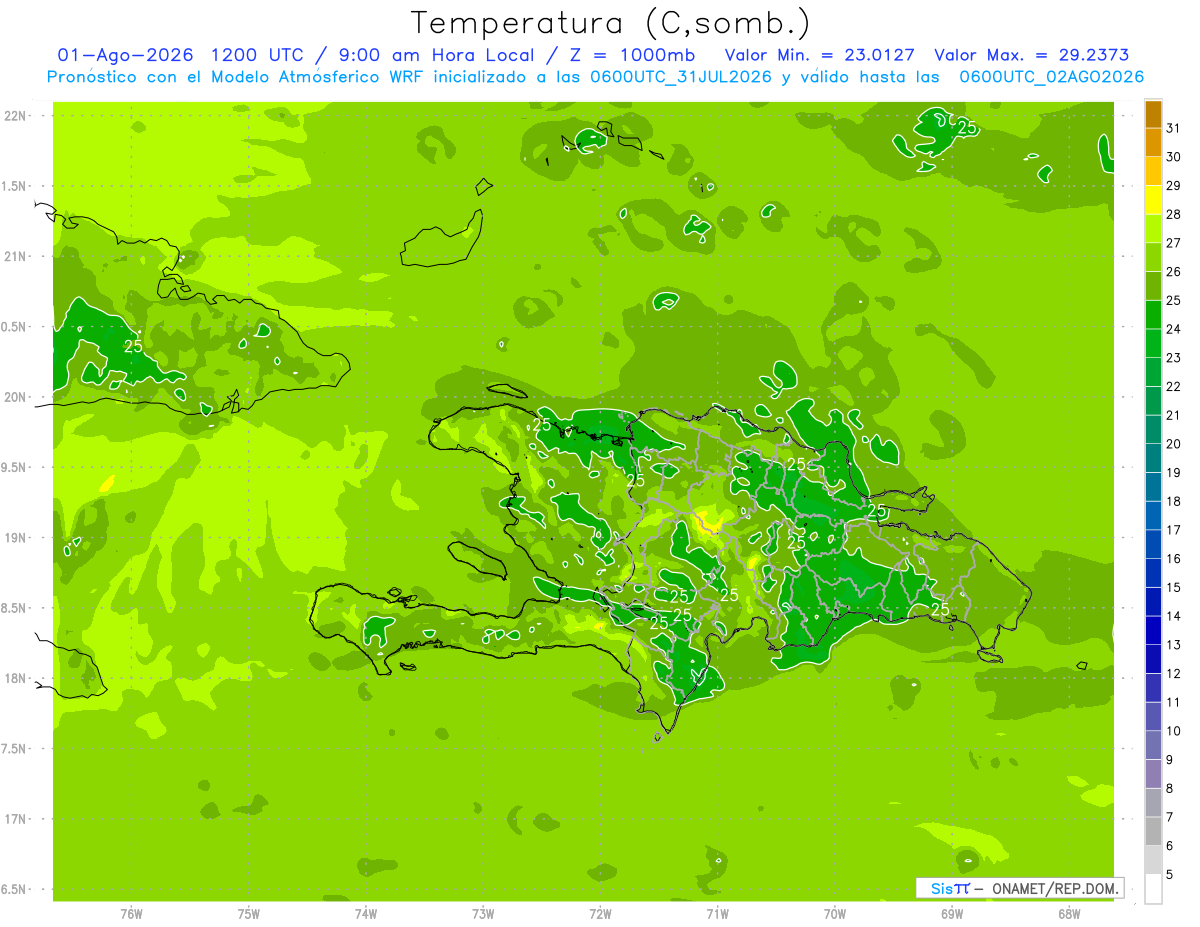Click the legend value 15
The width and height of the screenshot is (1200, 927).
1174,587
